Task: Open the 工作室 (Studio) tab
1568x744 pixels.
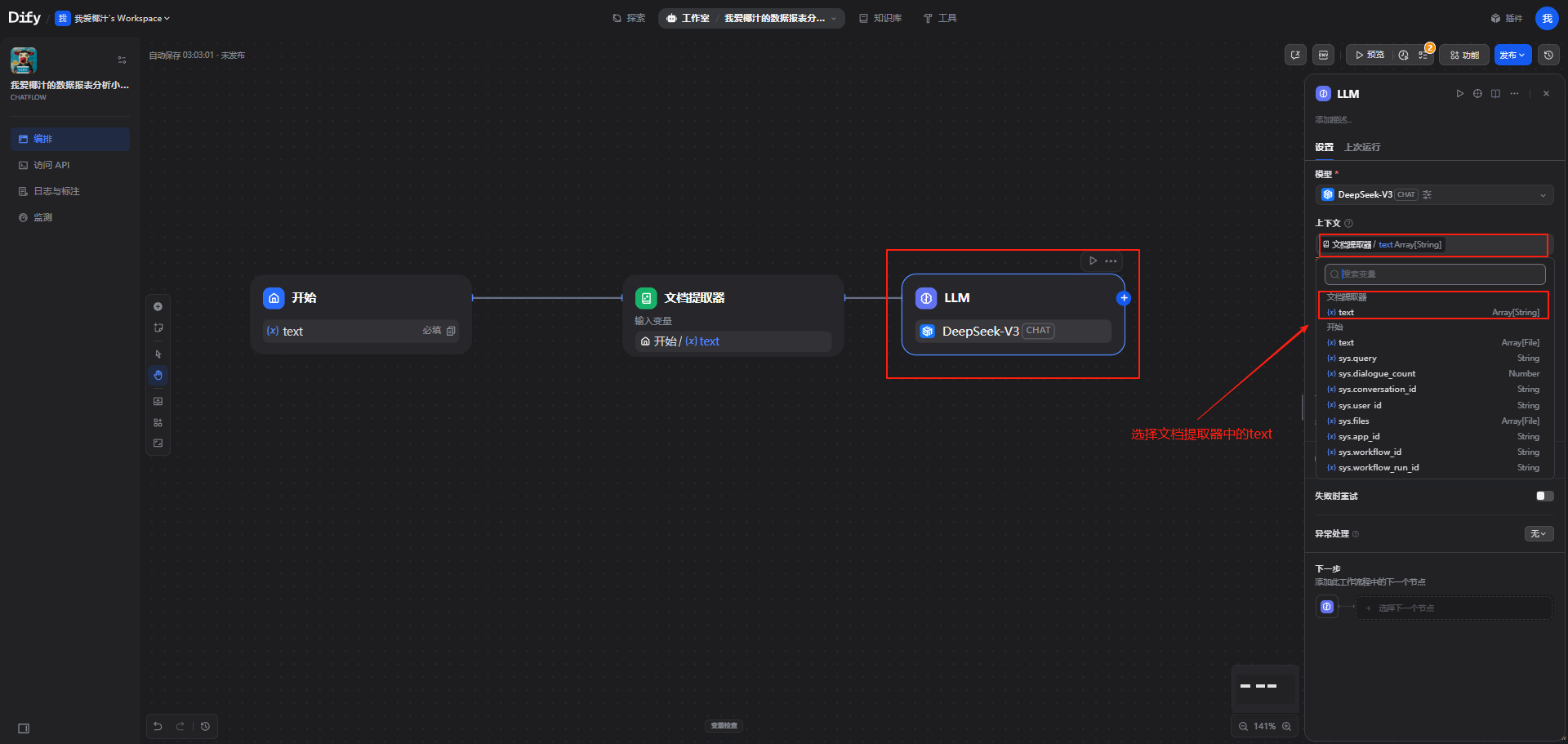Action: pos(688,18)
